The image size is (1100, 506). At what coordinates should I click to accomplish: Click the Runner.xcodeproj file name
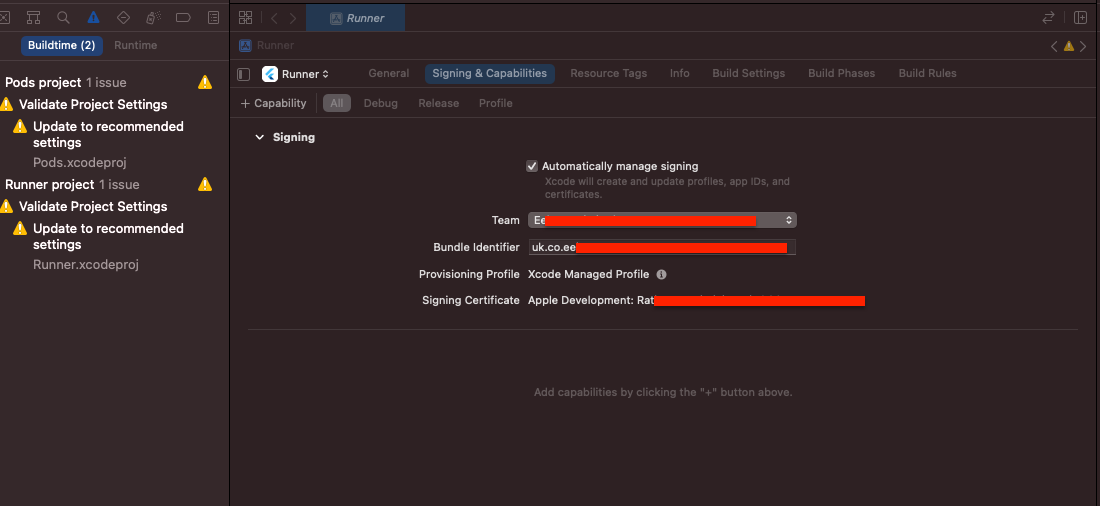click(x=86, y=265)
